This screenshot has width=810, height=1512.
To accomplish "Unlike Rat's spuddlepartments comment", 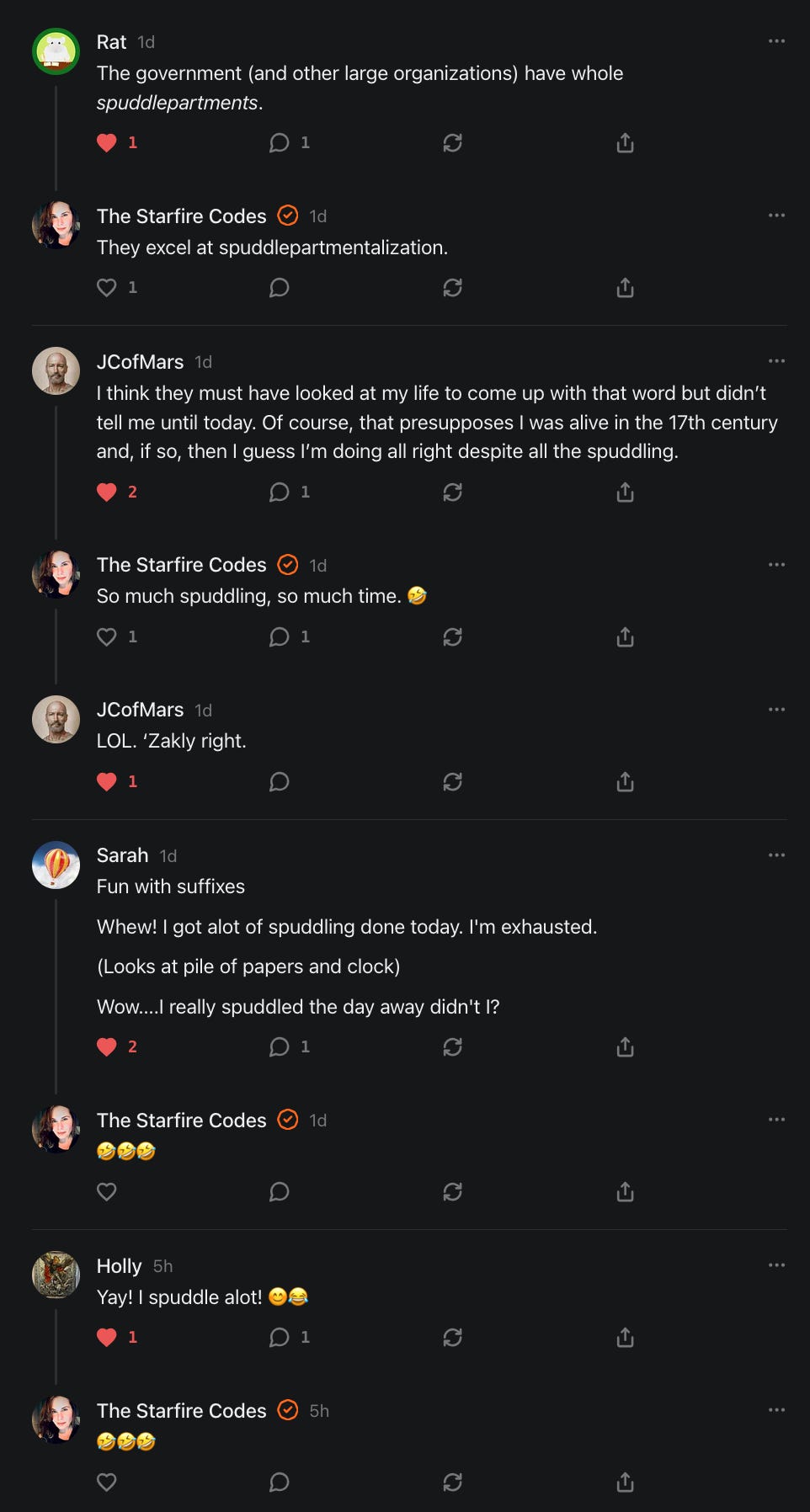I will point(107,143).
